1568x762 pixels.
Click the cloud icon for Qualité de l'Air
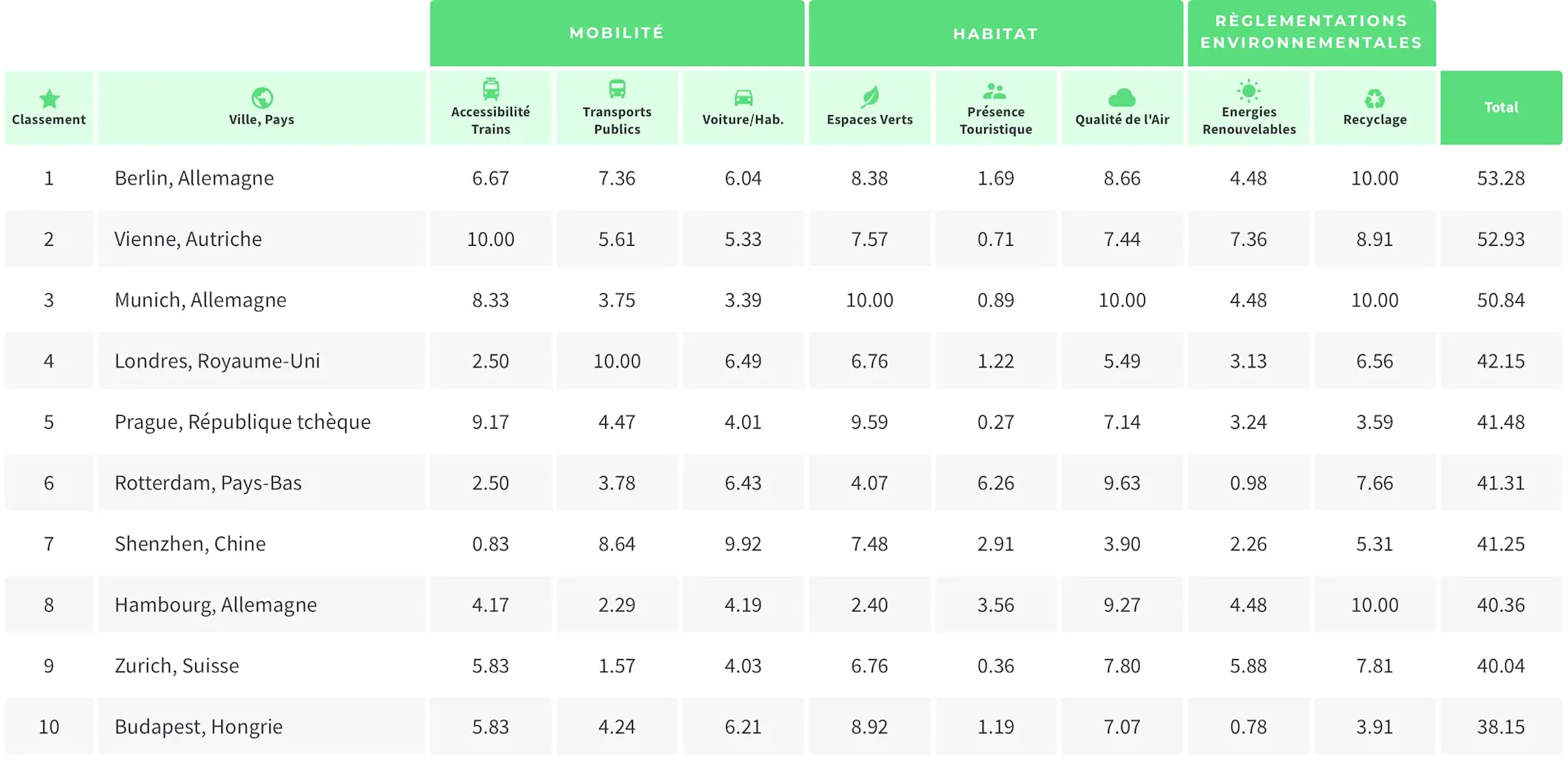[1122, 98]
